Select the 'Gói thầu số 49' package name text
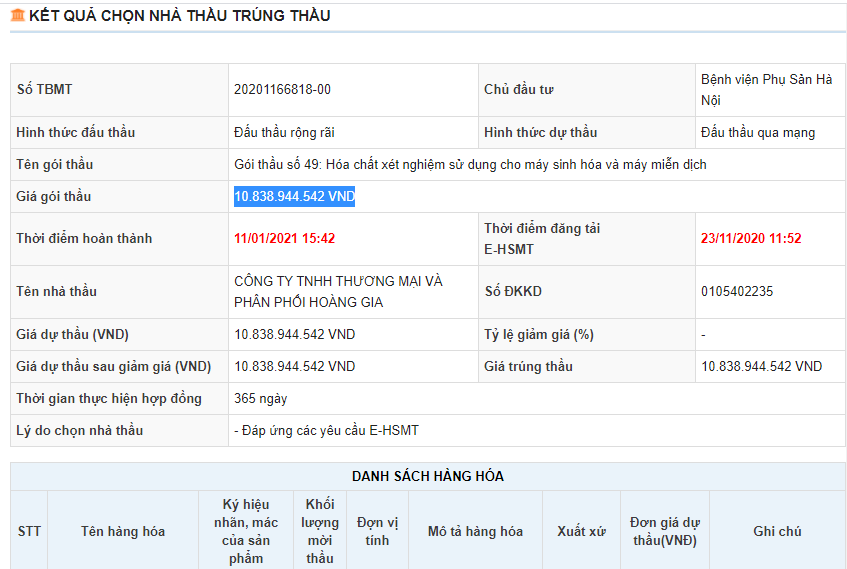Image resolution: width=847 pixels, height=569 pixels. coord(470,164)
